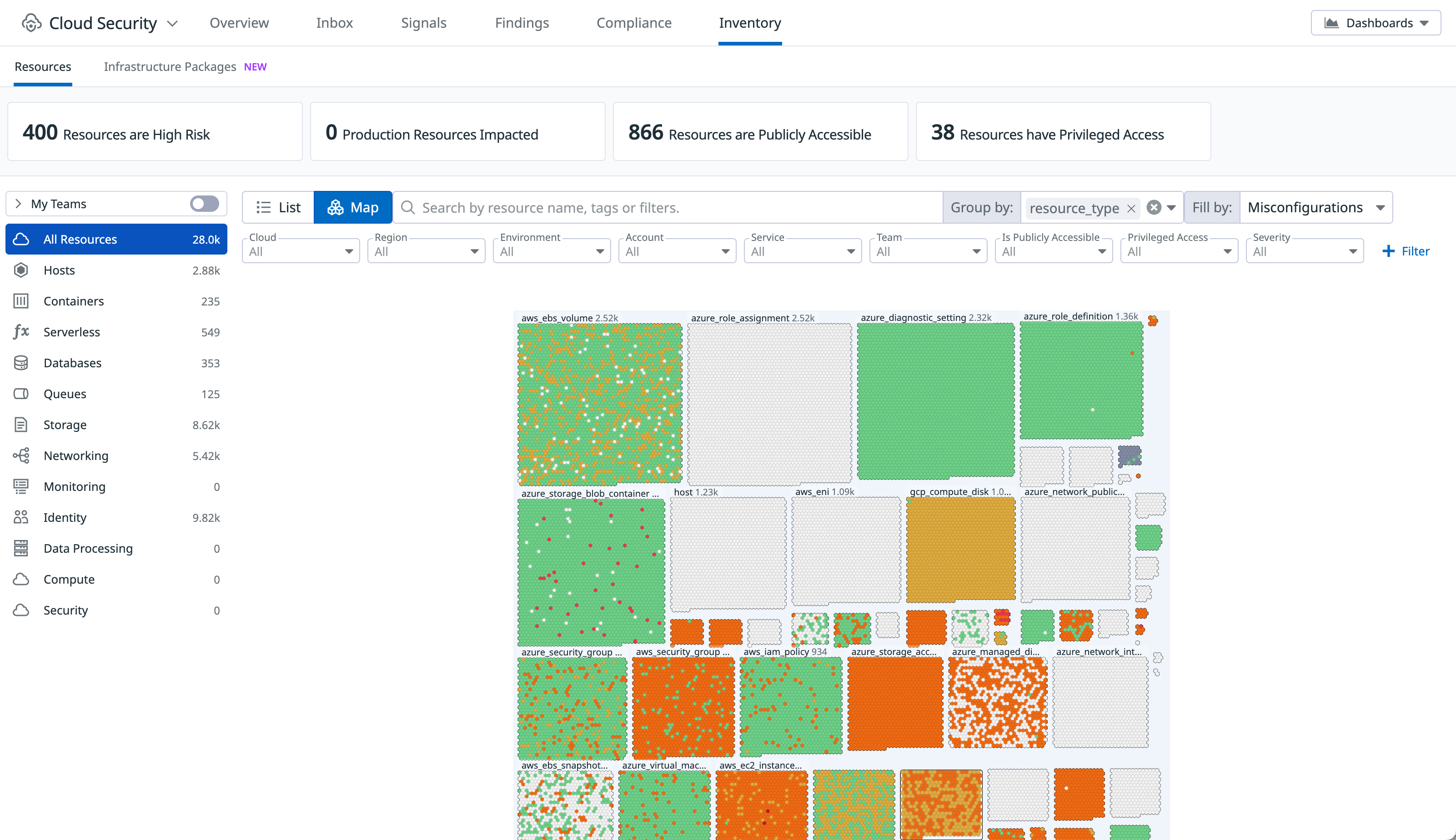Open the Dashboards button menu
This screenshot has width=1456, height=840.
[x=1375, y=23]
